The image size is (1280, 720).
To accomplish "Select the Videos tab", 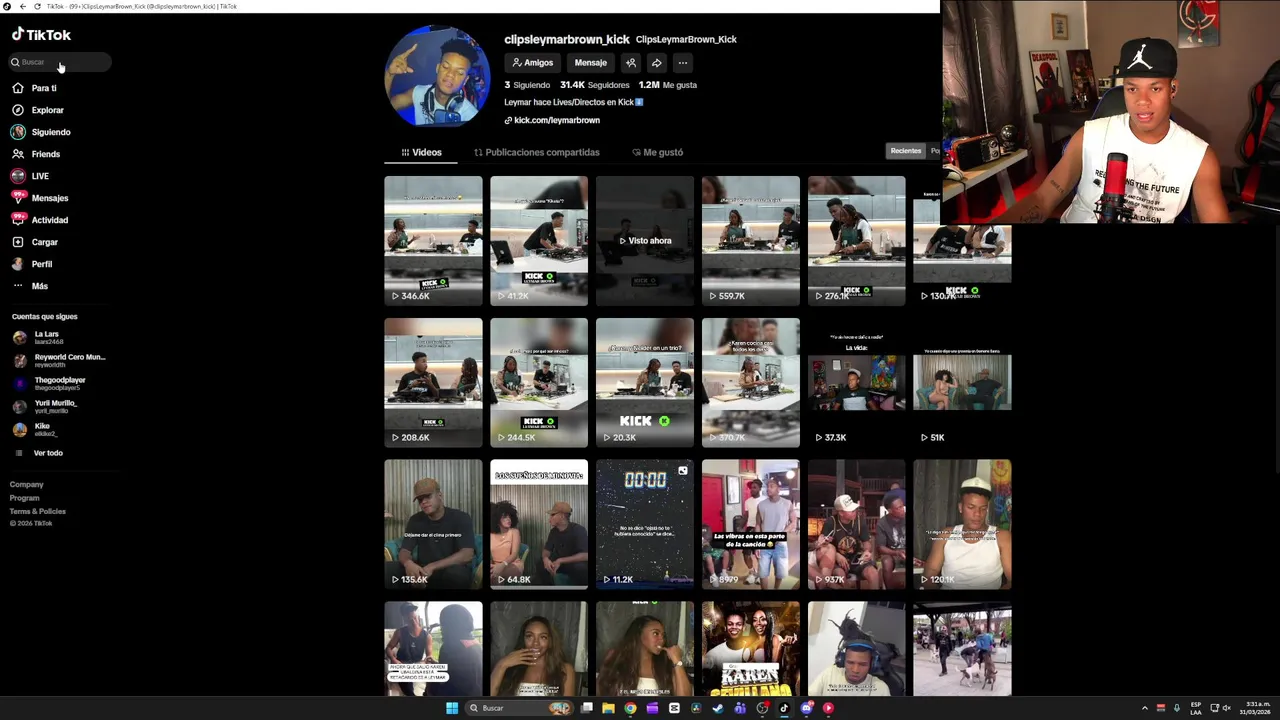I will tap(421, 152).
